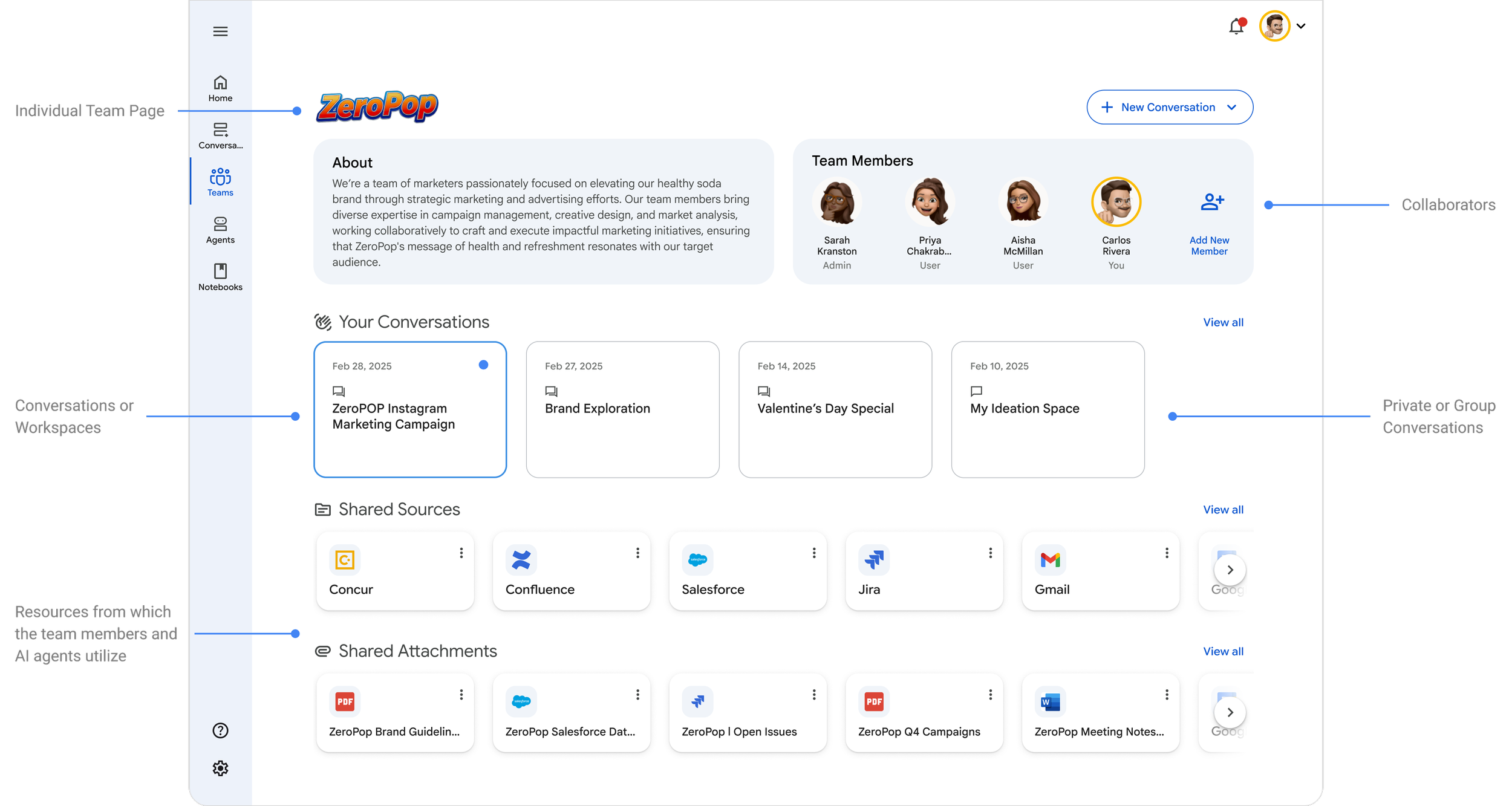This screenshot has width=1512, height=806.
Task: View all Shared Attachments
Action: click(x=1223, y=651)
